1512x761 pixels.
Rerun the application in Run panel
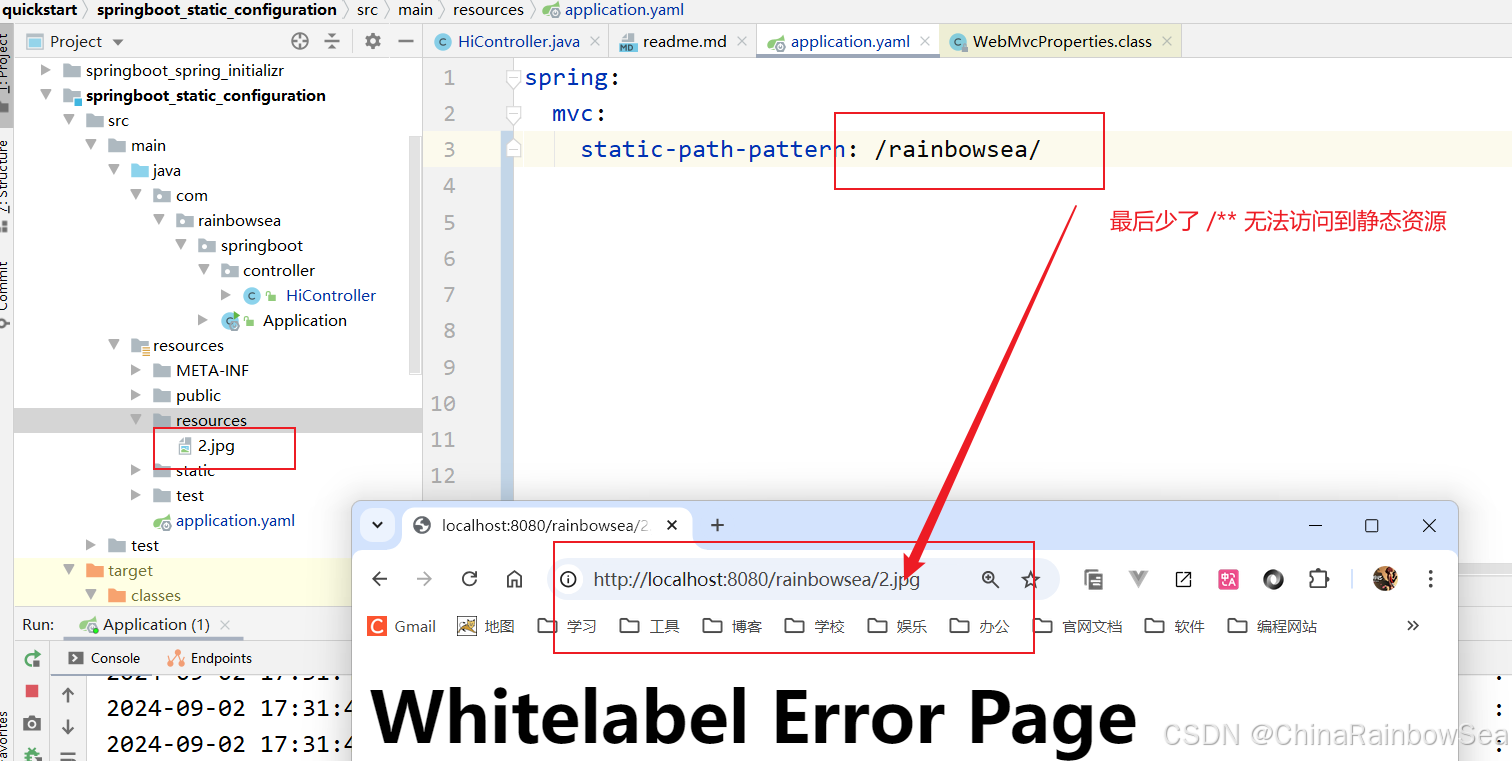pyautogui.click(x=32, y=658)
